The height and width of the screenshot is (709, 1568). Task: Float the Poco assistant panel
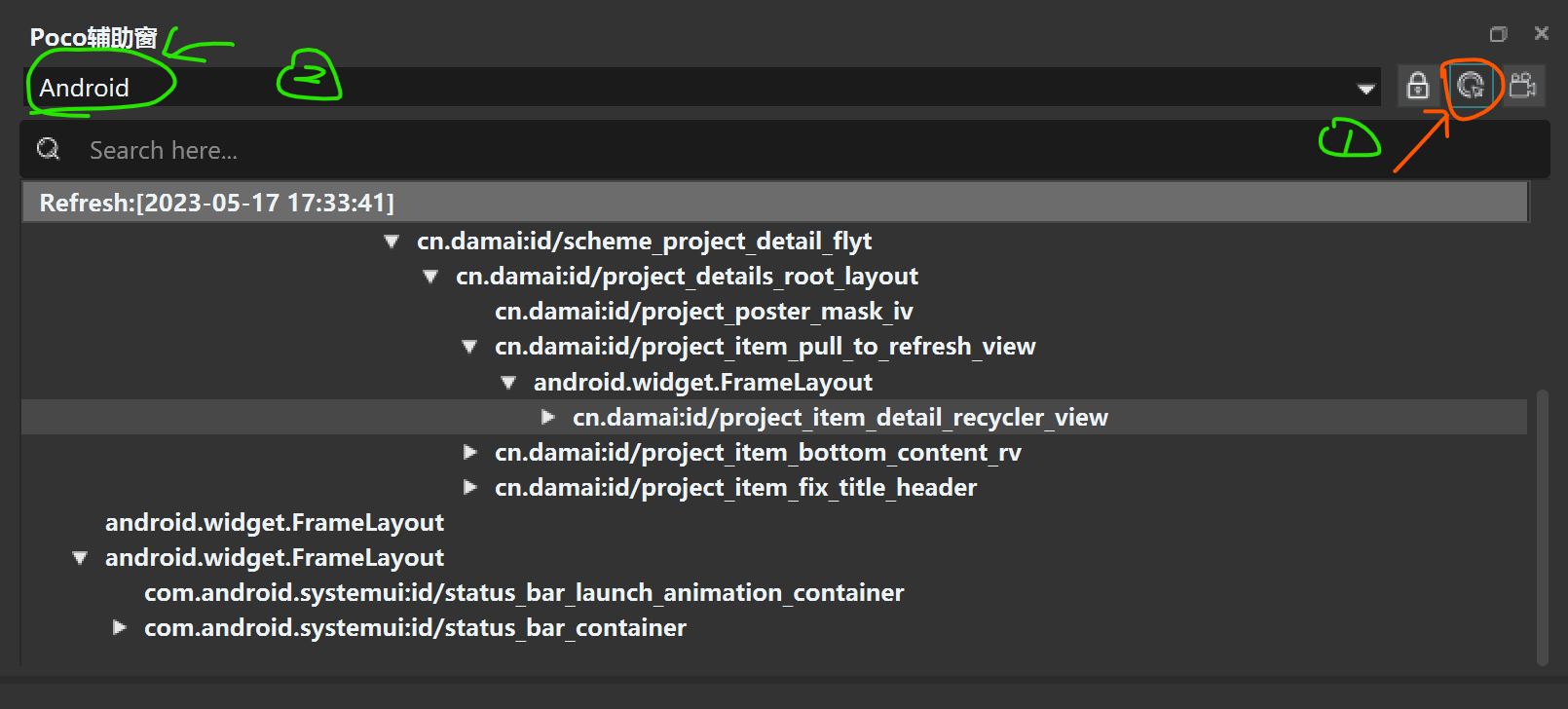(1499, 34)
